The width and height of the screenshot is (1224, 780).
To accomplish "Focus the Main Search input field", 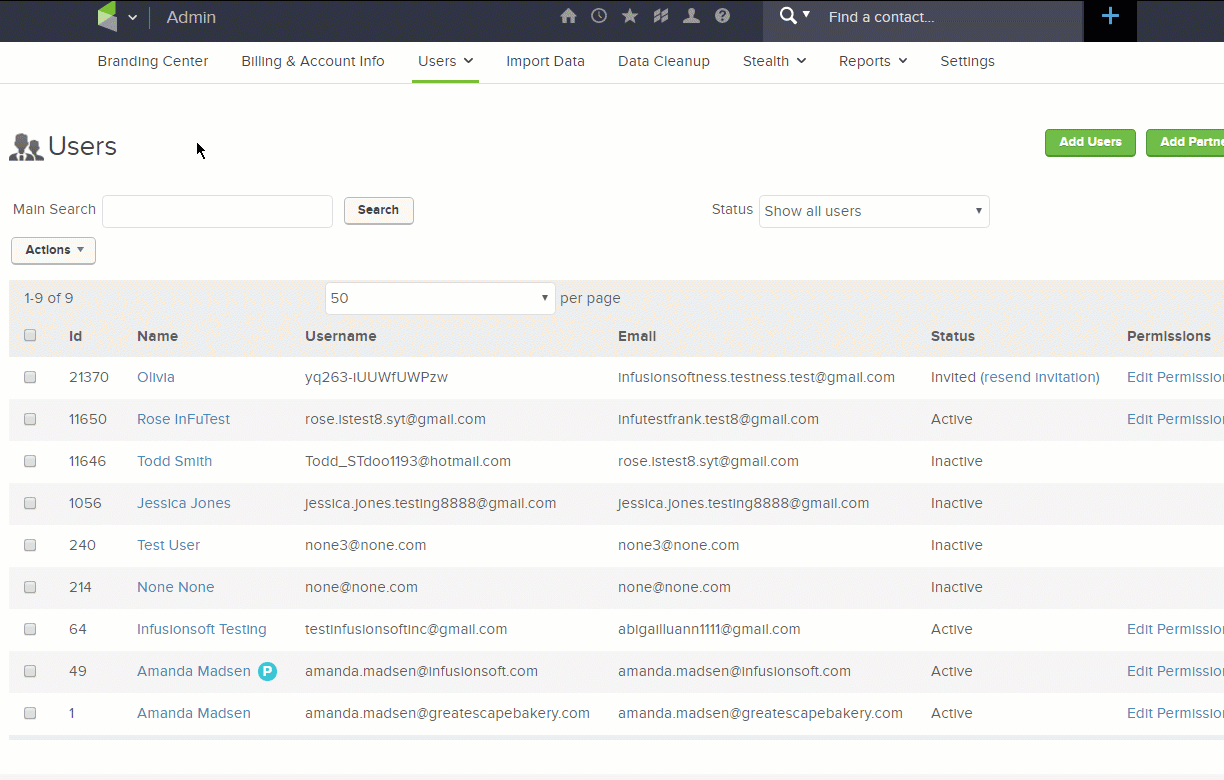I will 217,211.
